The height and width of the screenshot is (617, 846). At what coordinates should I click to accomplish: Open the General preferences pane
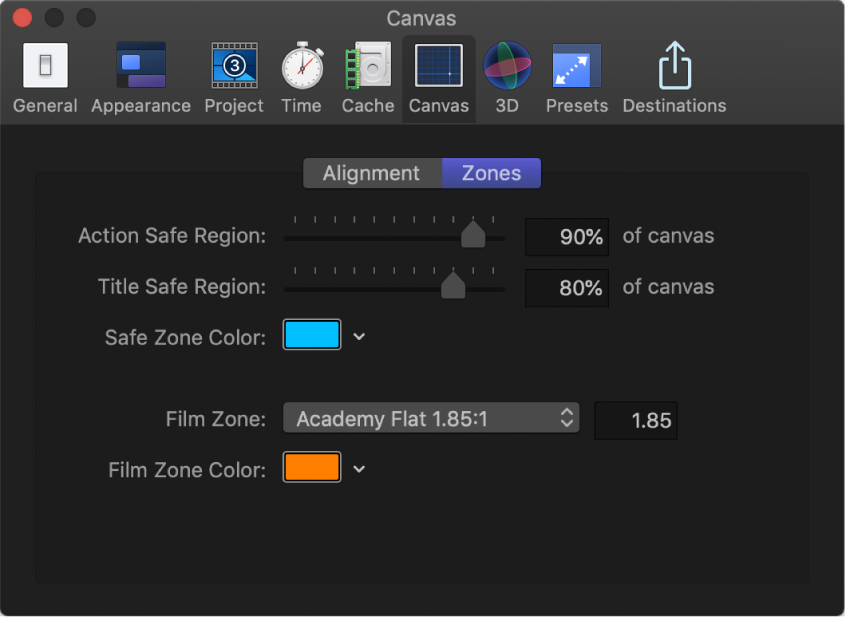[x=45, y=77]
